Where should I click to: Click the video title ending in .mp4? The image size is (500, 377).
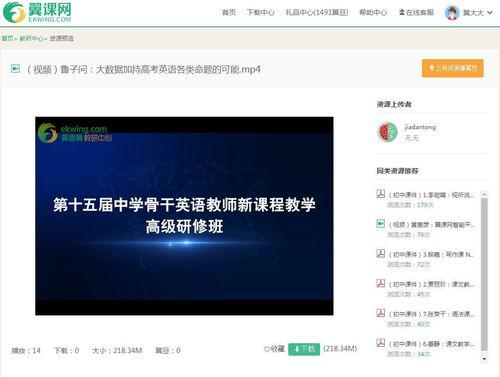click(143, 69)
